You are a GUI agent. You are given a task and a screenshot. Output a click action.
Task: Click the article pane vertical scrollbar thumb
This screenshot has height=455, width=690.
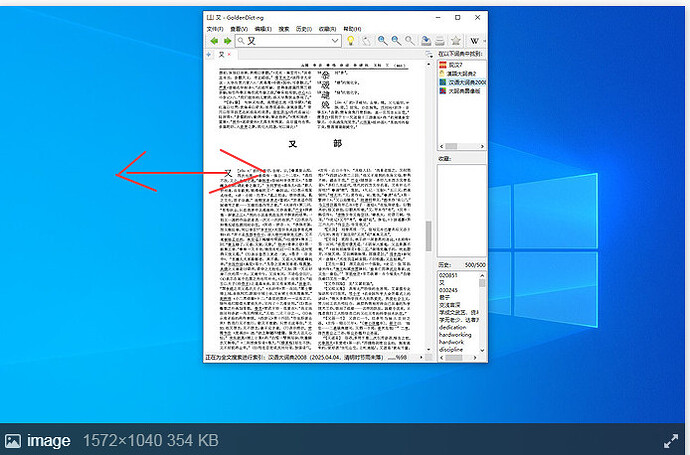pyautogui.click(x=428, y=236)
